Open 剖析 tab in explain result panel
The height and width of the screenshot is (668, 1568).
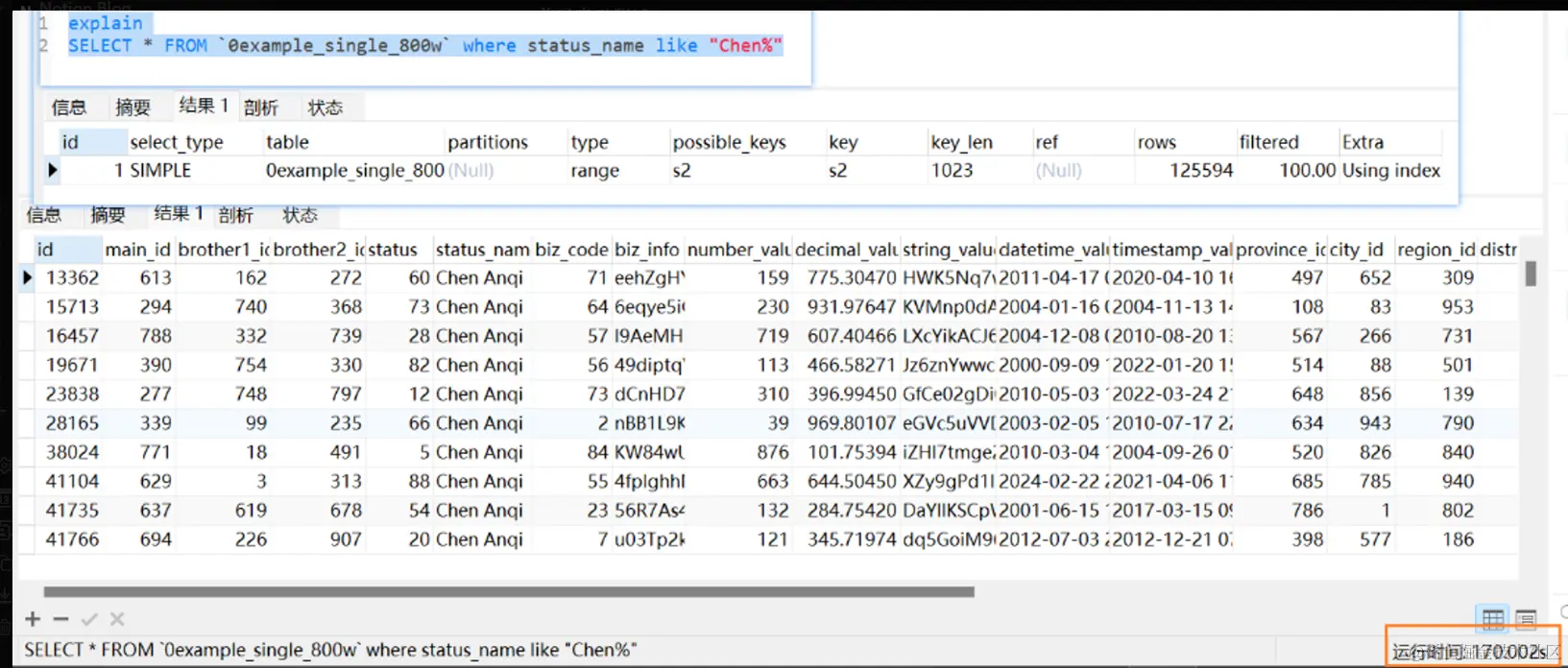coord(261,107)
